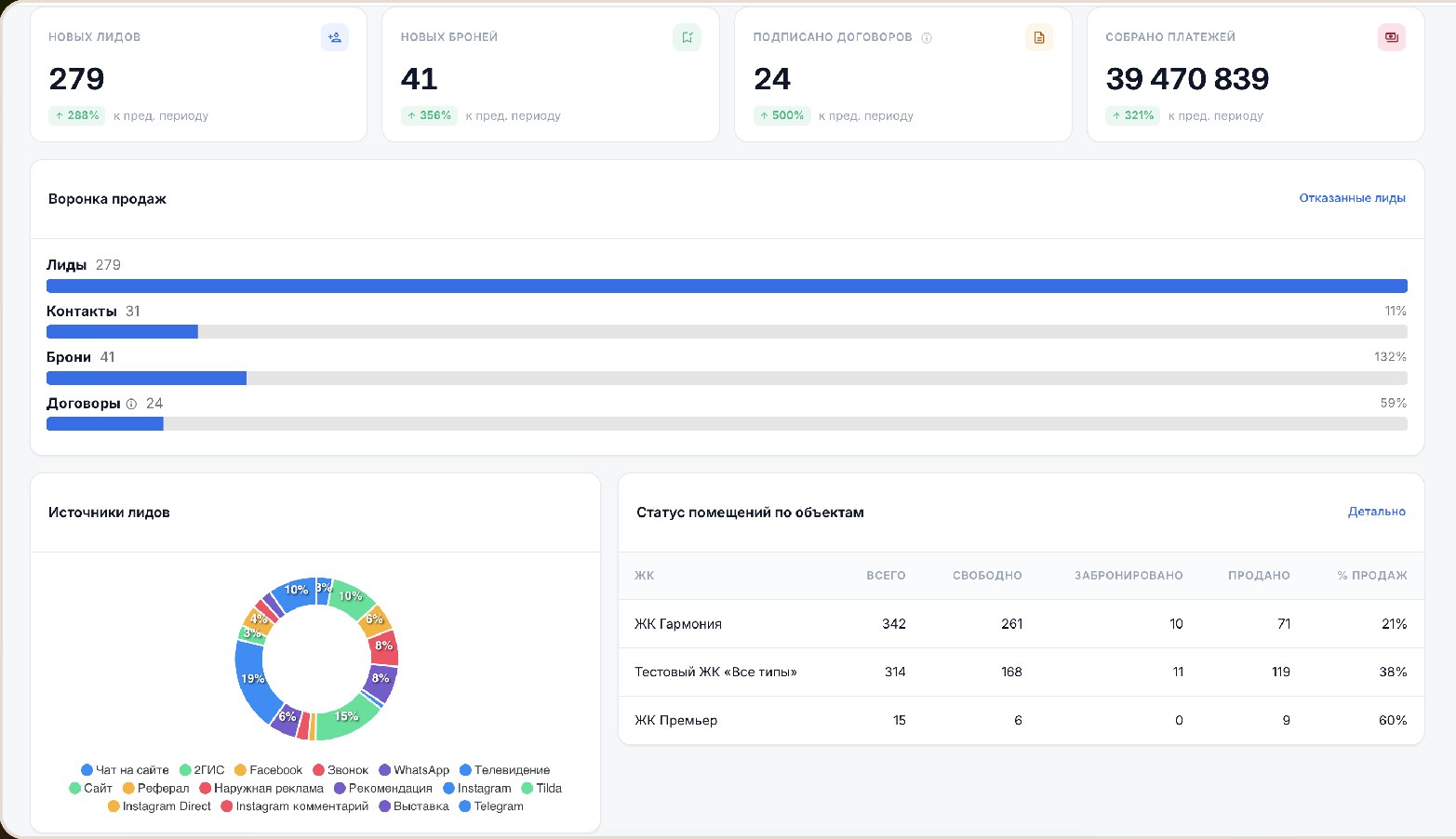Click the document icon in Подписано договоров card
The width and height of the screenshot is (1456, 839).
[1039, 37]
